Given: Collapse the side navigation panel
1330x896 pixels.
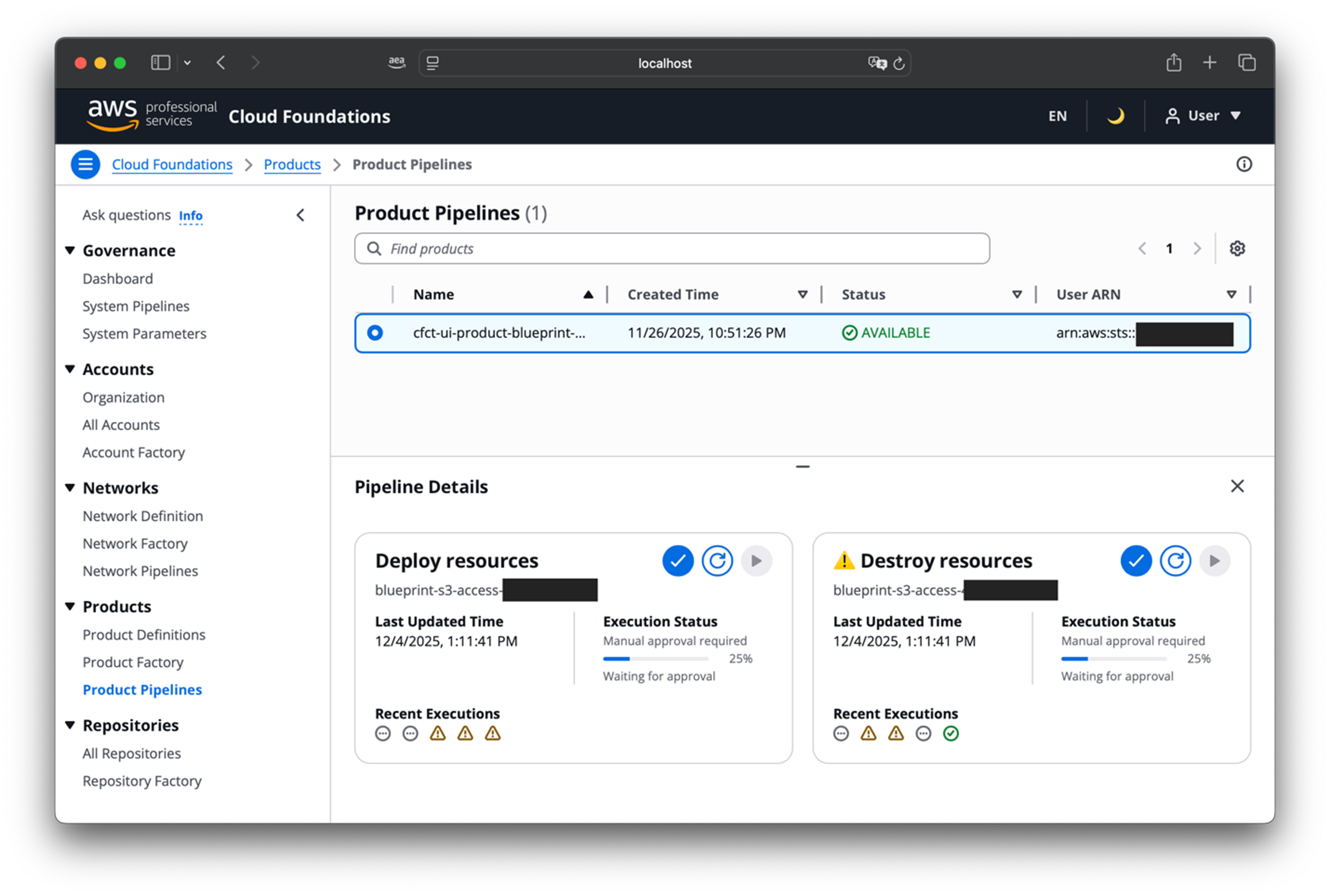Looking at the screenshot, I should pyautogui.click(x=300, y=215).
